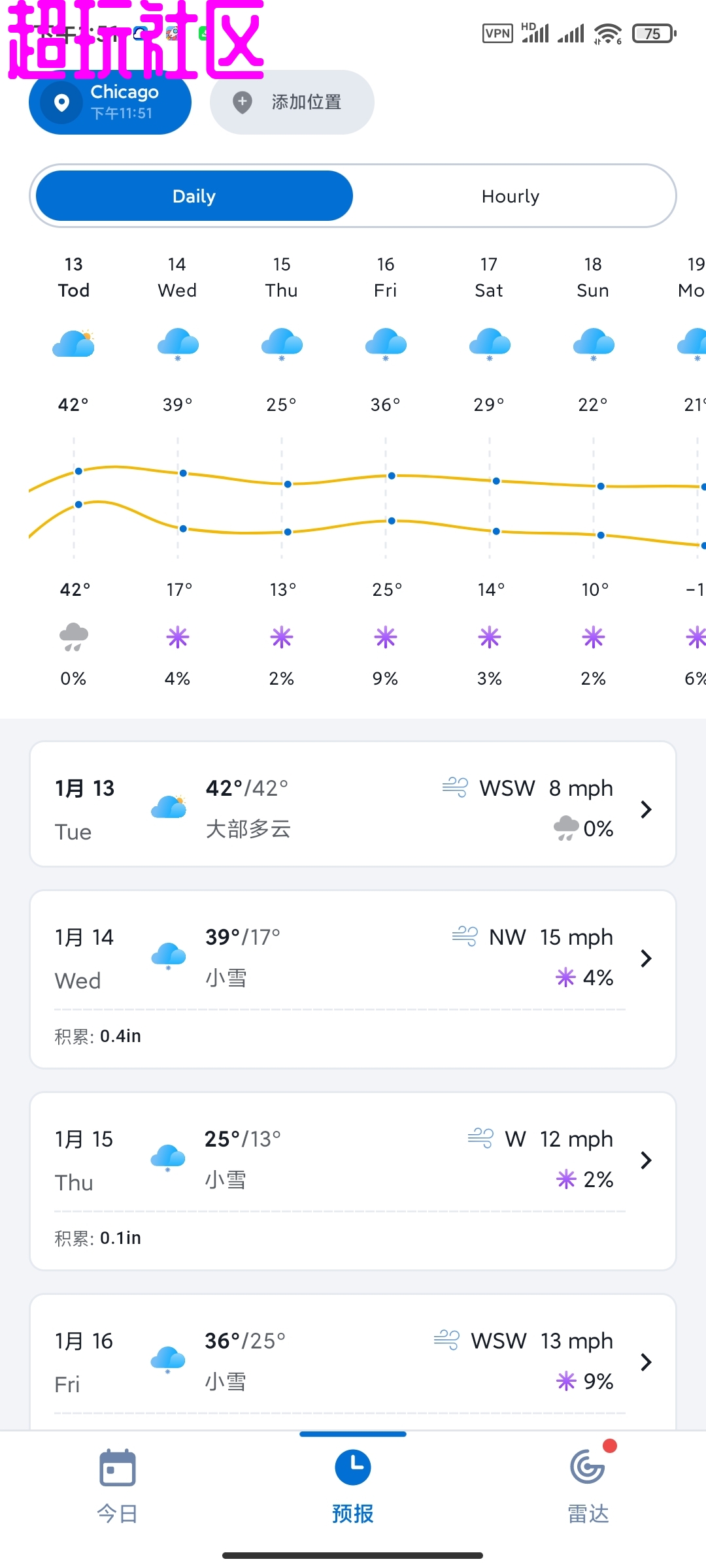The height and width of the screenshot is (1568, 706).
Task: Tap the partly cloudy icon for day 13
Action: tap(74, 344)
